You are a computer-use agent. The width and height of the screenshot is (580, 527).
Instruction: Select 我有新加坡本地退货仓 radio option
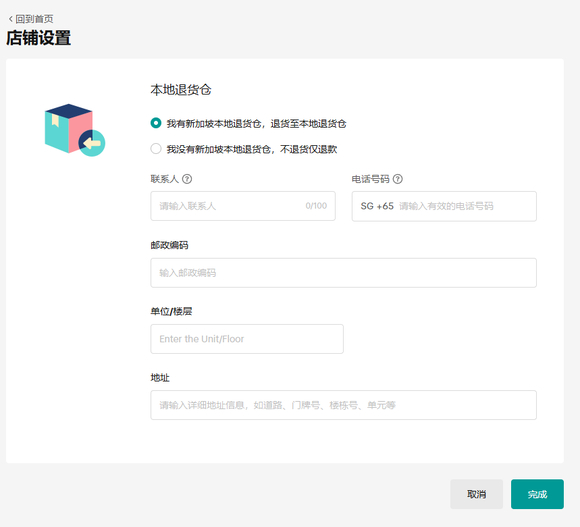(156, 123)
